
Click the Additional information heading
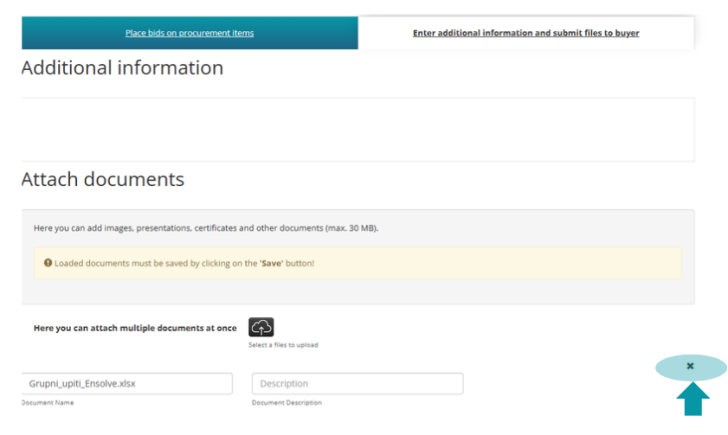tap(122, 68)
